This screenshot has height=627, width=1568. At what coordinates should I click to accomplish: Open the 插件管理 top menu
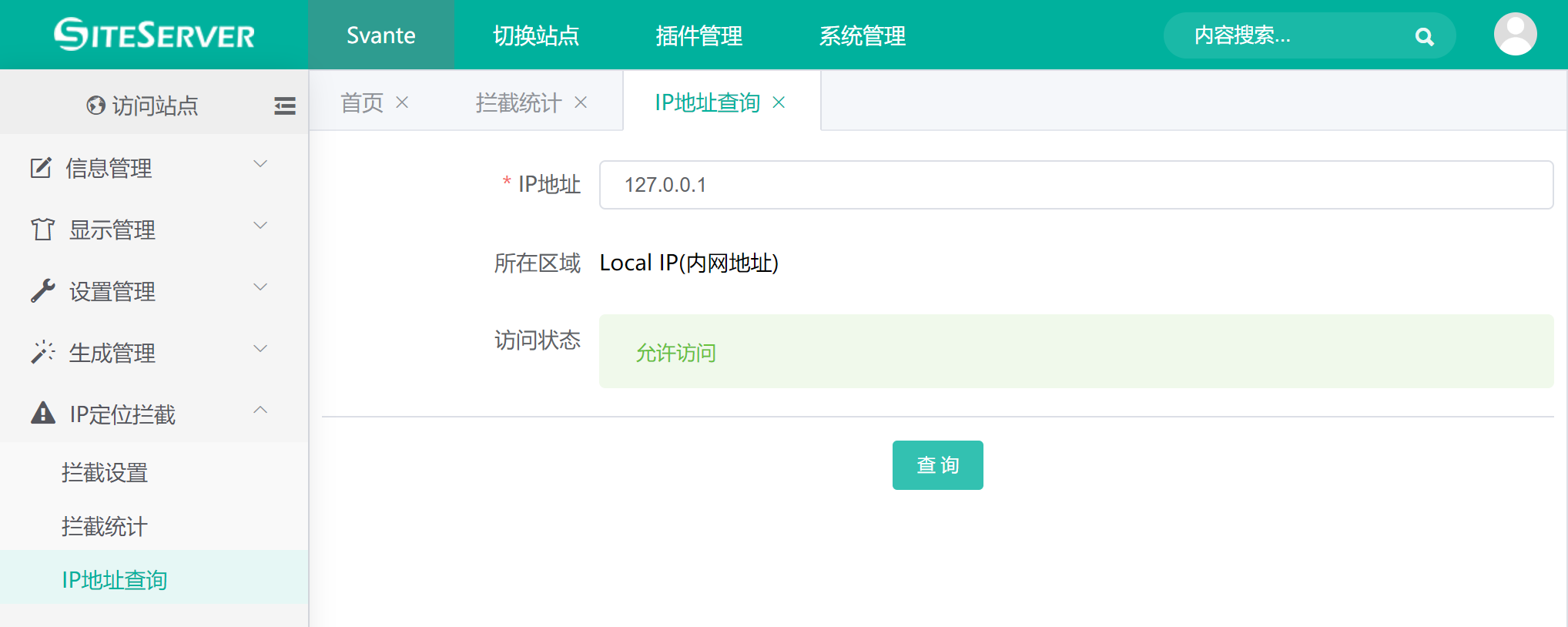(699, 35)
